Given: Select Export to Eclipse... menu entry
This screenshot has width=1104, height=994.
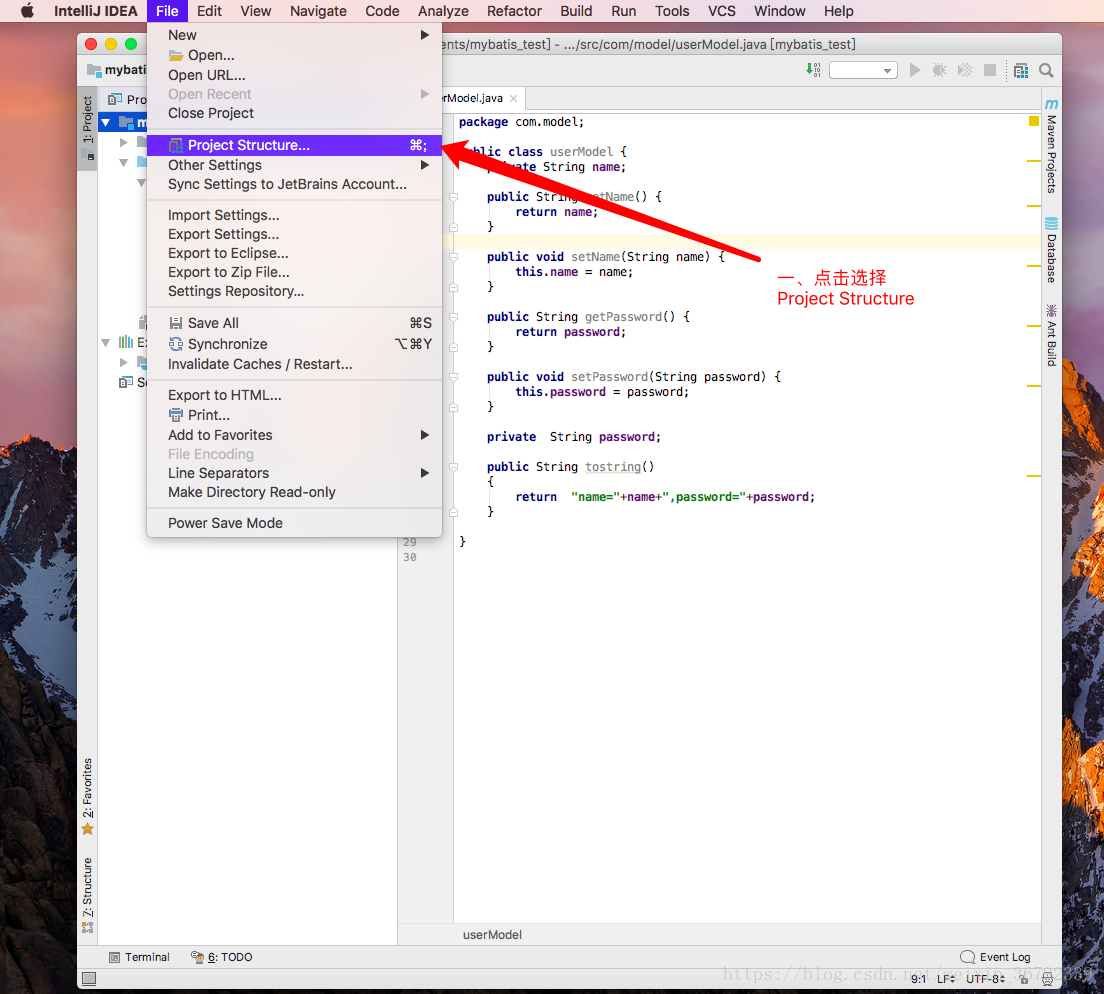Looking at the screenshot, I should click(294, 253).
